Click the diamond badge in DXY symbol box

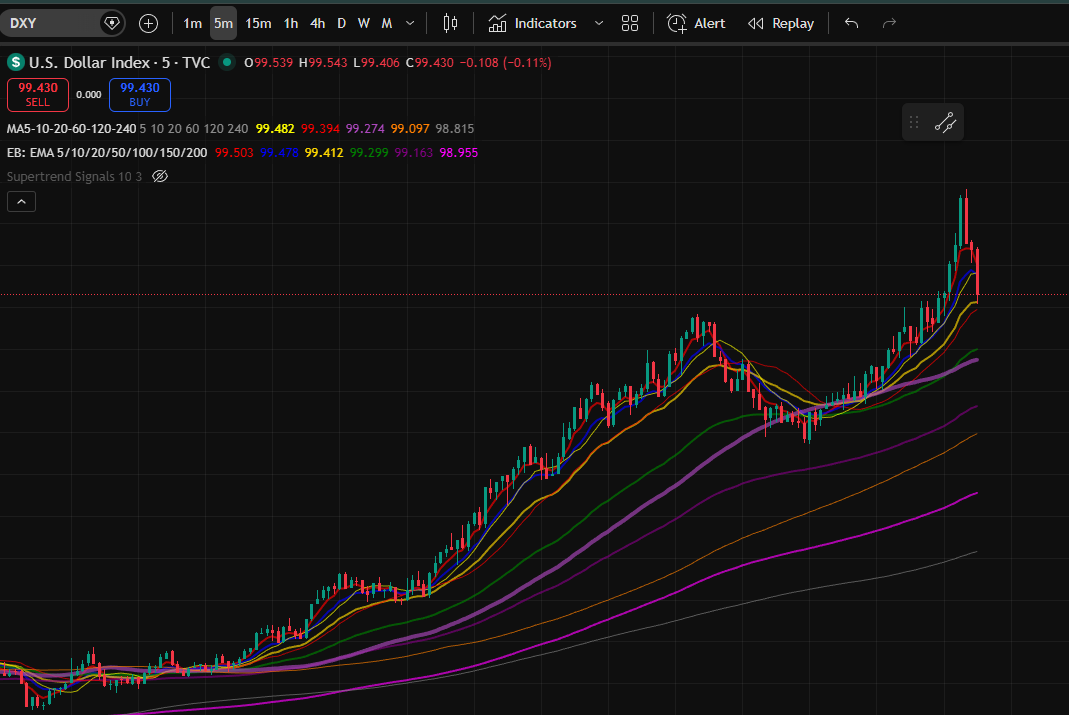coord(112,23)
